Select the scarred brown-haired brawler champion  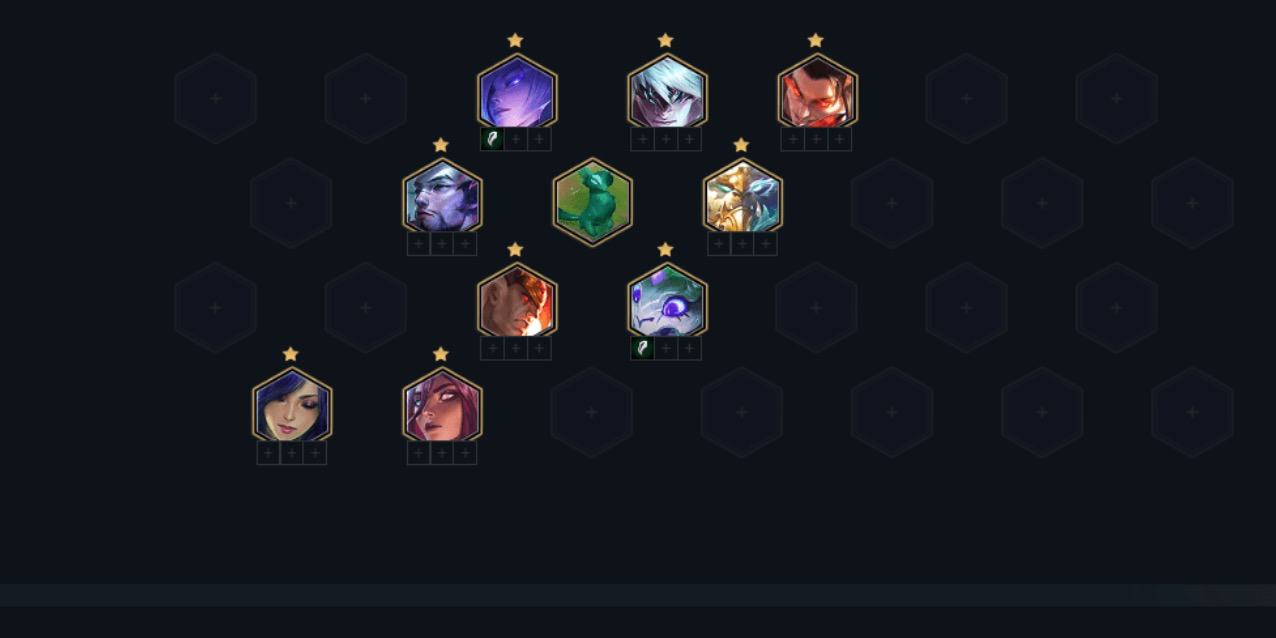point(517,303)
